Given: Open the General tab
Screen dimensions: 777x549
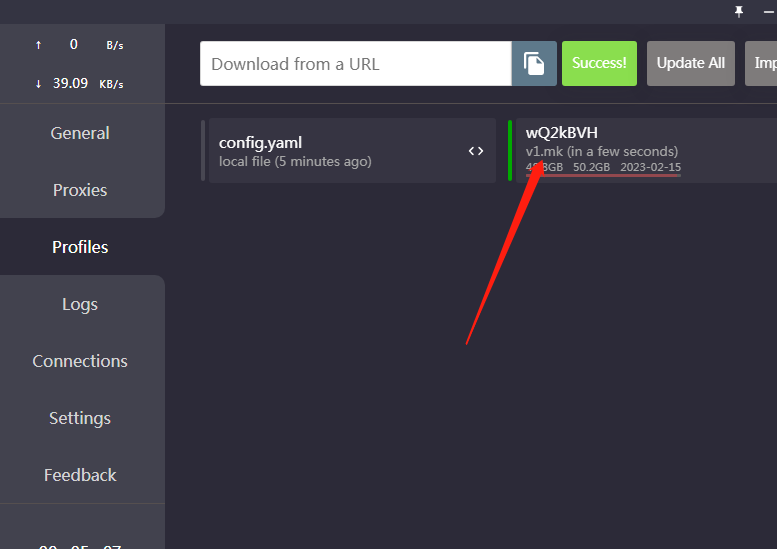Looking at the screenshot, I should point(80,133).
